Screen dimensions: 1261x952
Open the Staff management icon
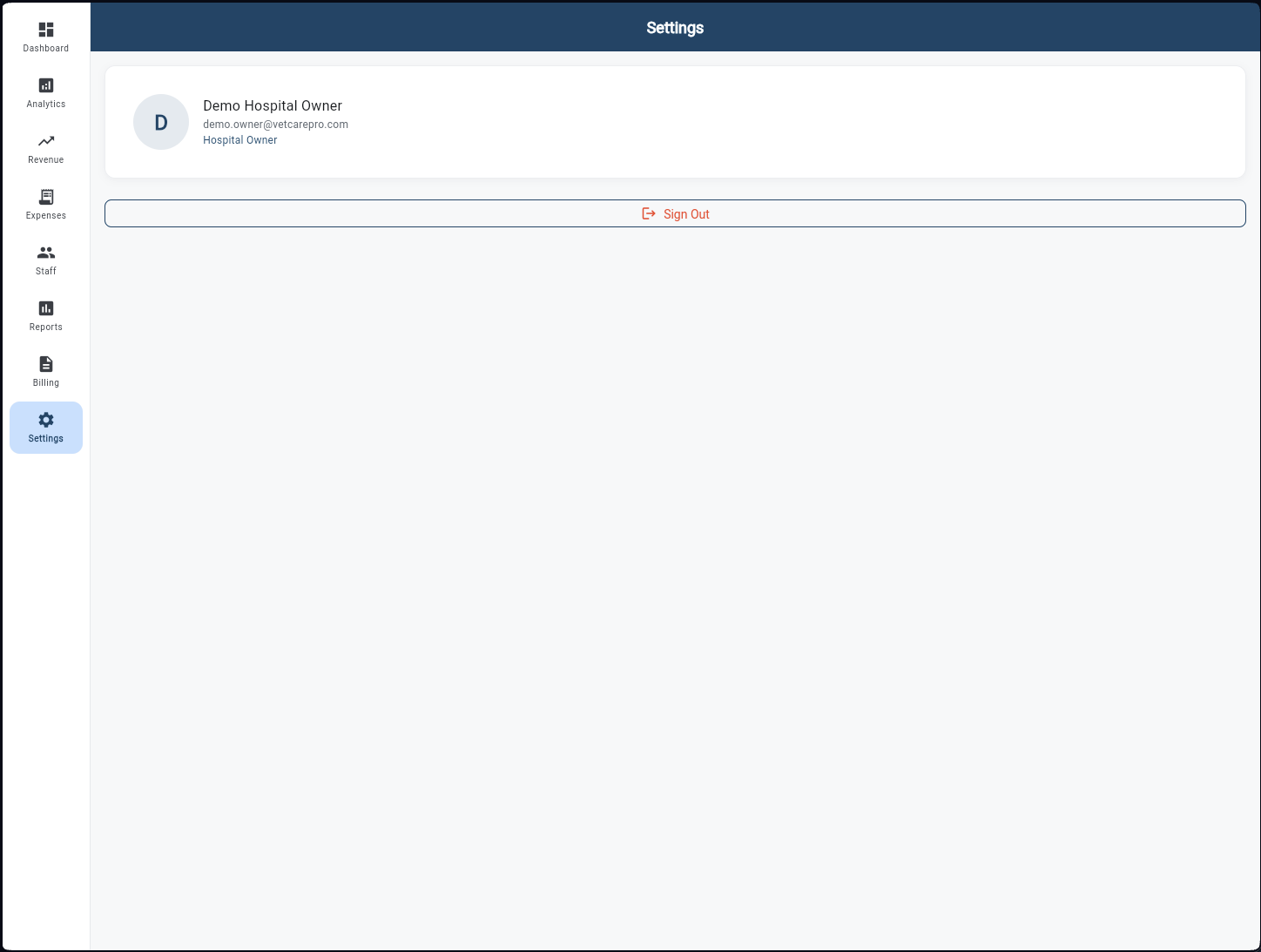pos(45,253)
